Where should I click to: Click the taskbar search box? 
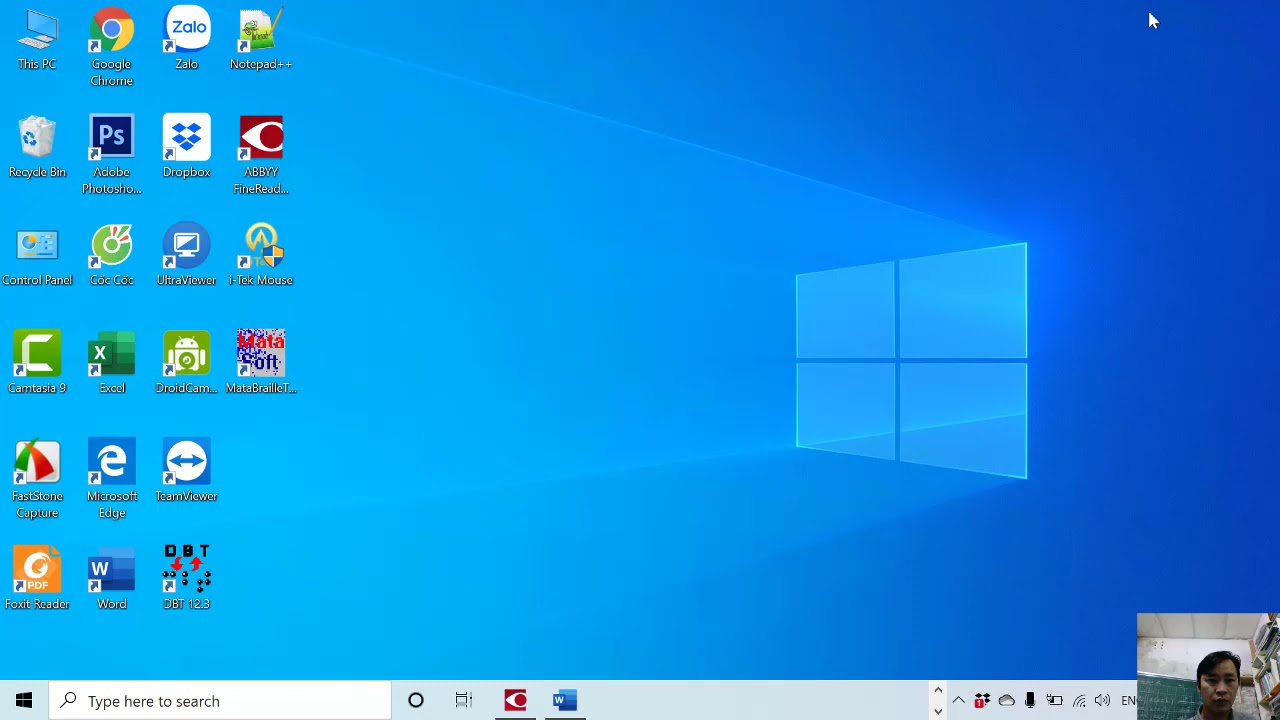220,701
